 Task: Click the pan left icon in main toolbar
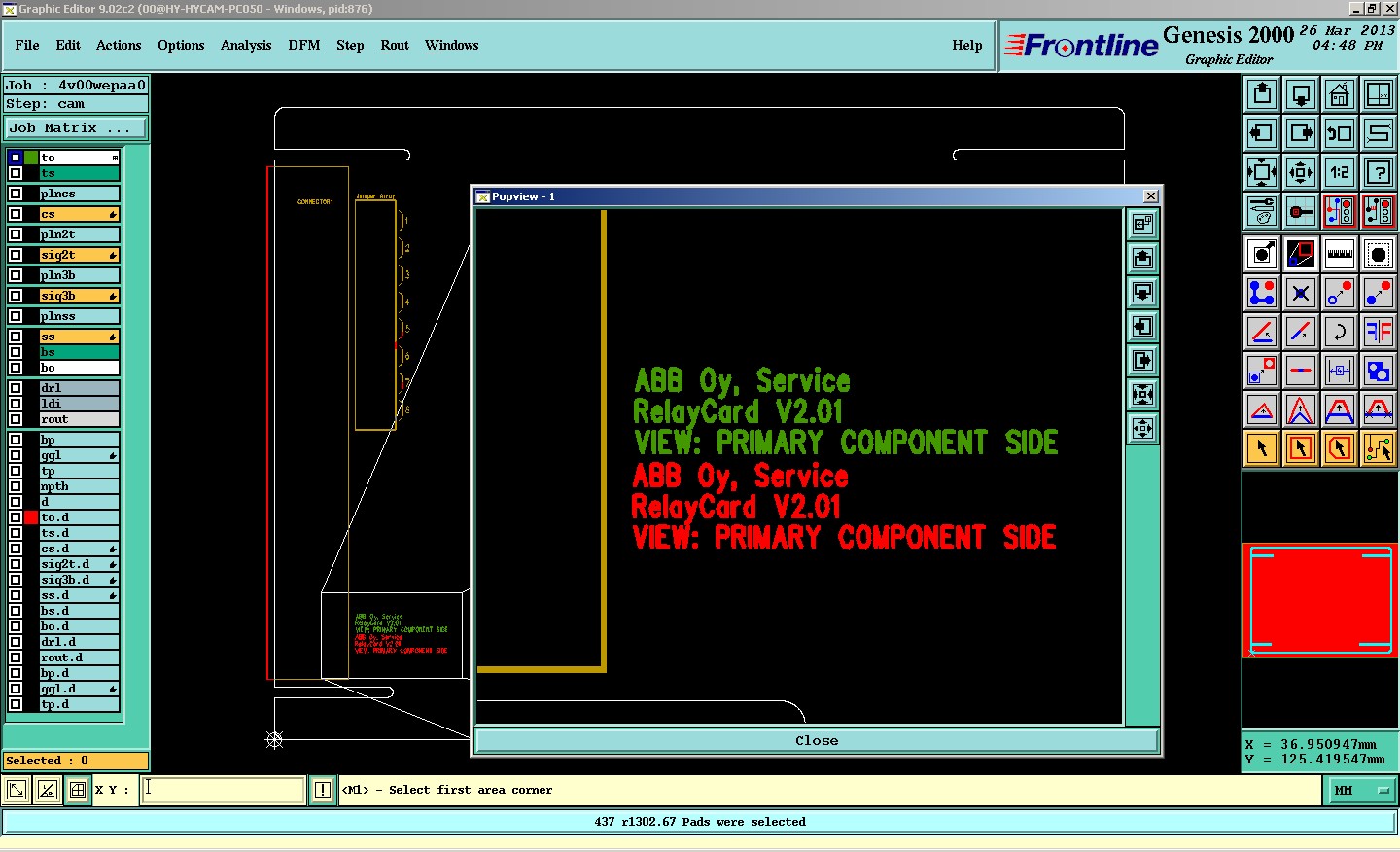tap(1262, 133)
